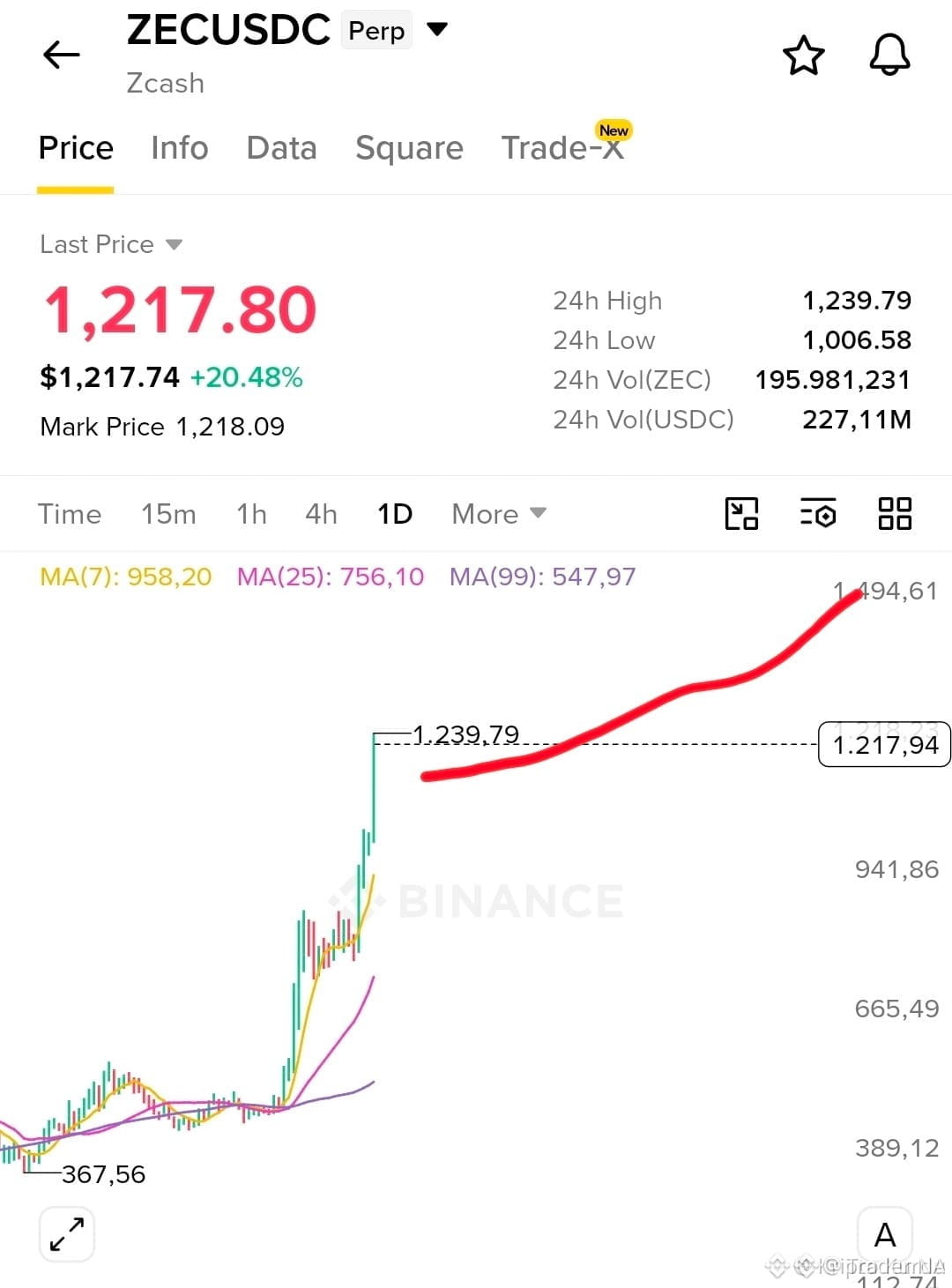Open the Last Price type dropdown
The height and width of the screenshot is (1288, 952).
click(111, 244)
